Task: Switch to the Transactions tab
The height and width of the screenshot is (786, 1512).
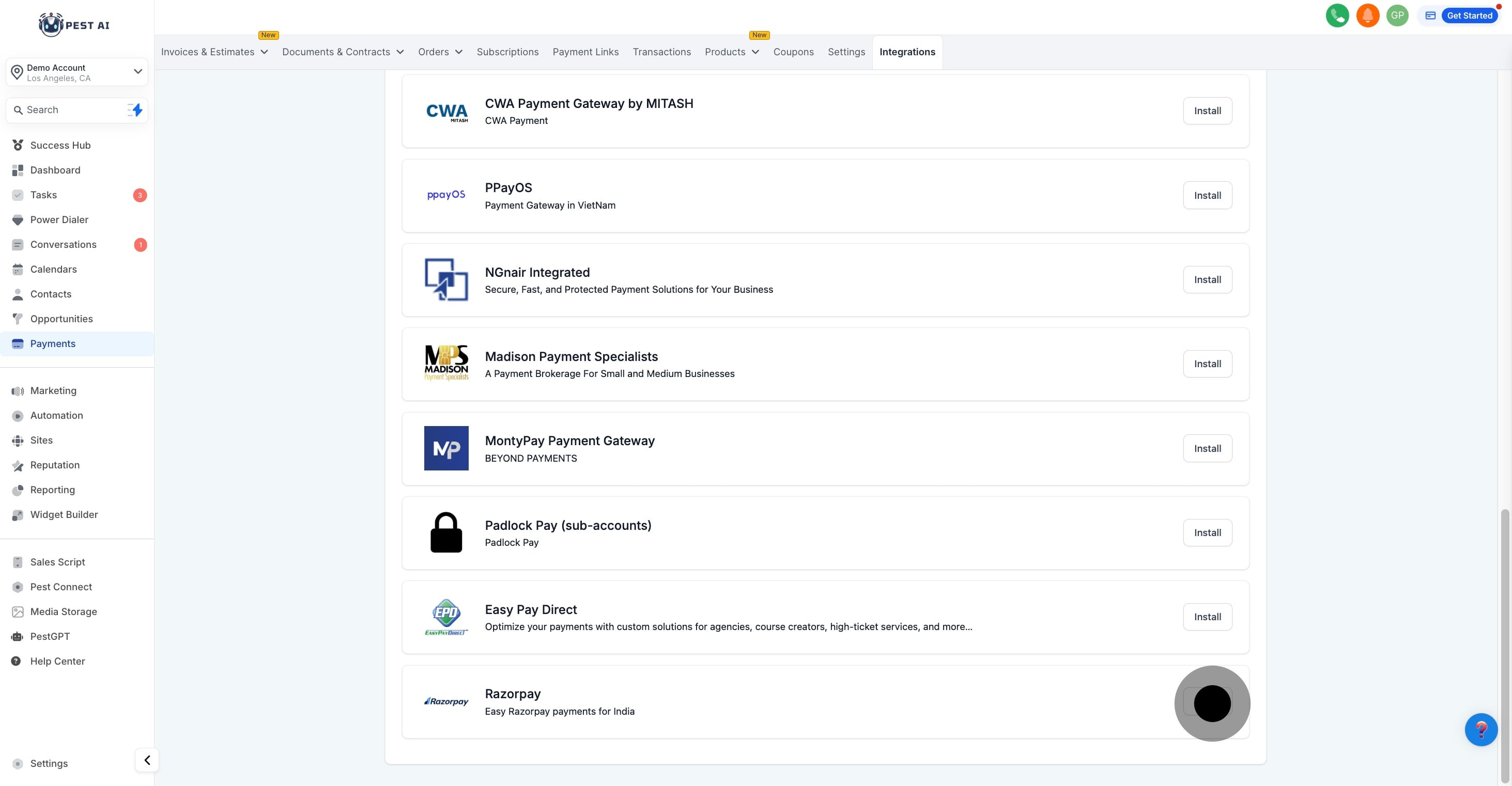Action: click(661, 52)
